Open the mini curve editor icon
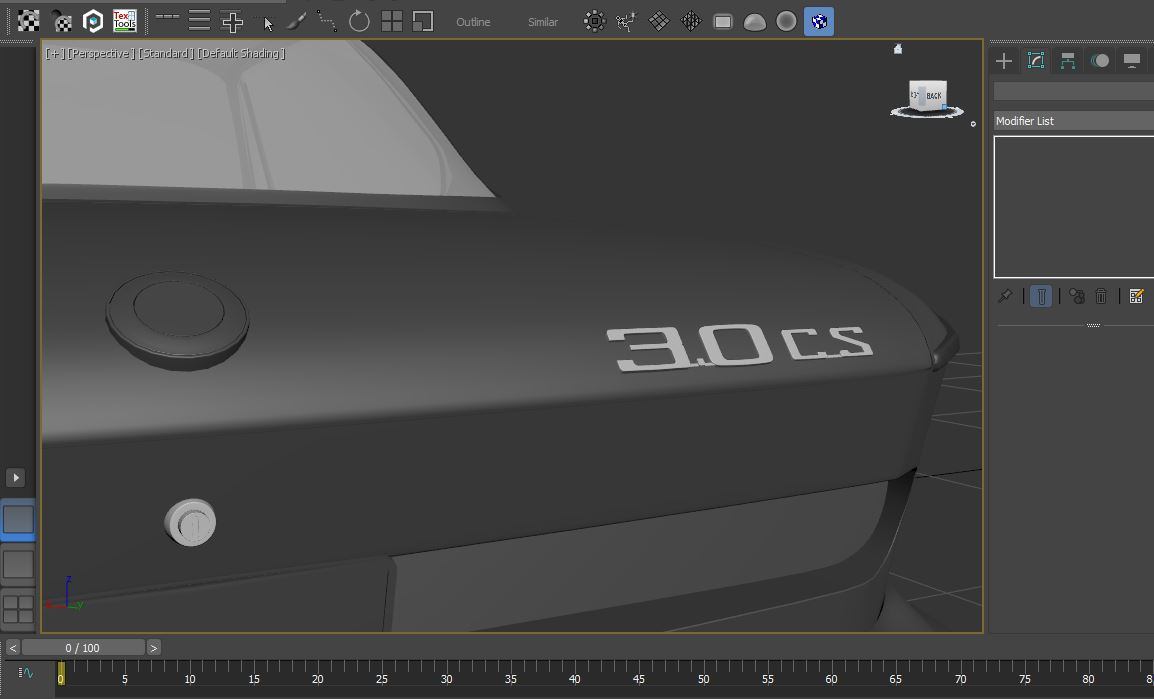 tap(26, 673)
